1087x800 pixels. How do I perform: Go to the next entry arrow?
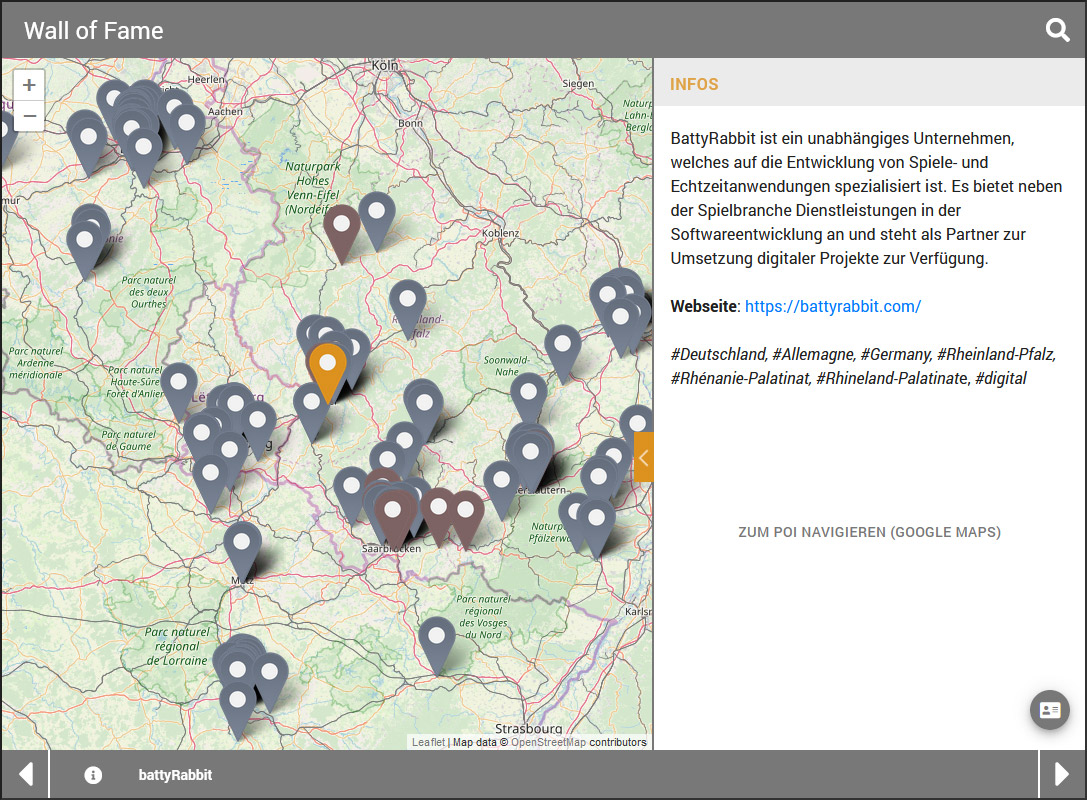tap(1062, 775)
